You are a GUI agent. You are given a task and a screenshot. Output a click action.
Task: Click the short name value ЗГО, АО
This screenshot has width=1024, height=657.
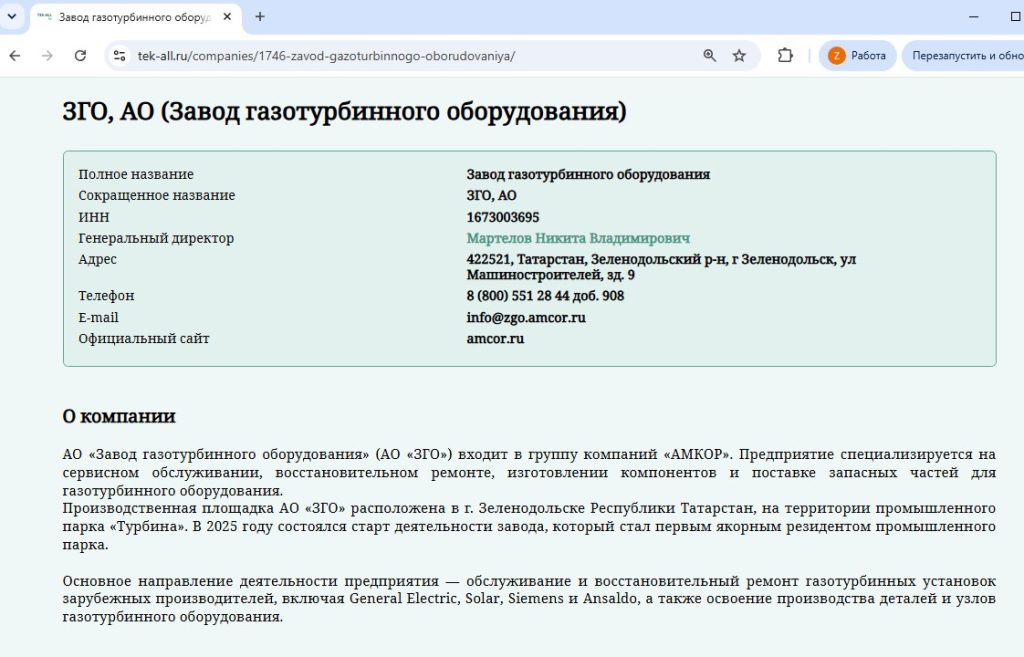pos(491,195)
